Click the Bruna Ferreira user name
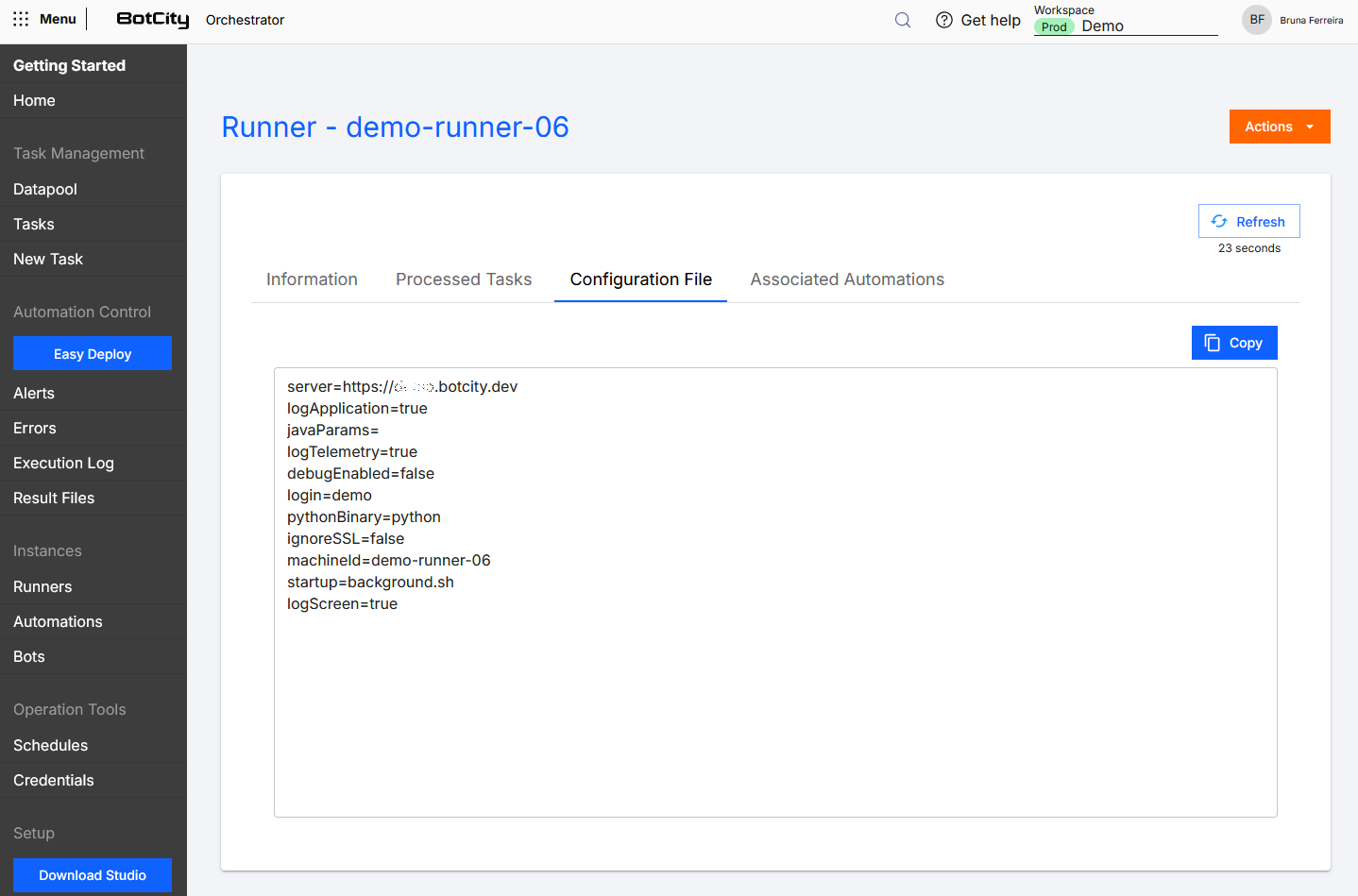The height and width of the screenshot is (896, 1358). [1311, 20]
